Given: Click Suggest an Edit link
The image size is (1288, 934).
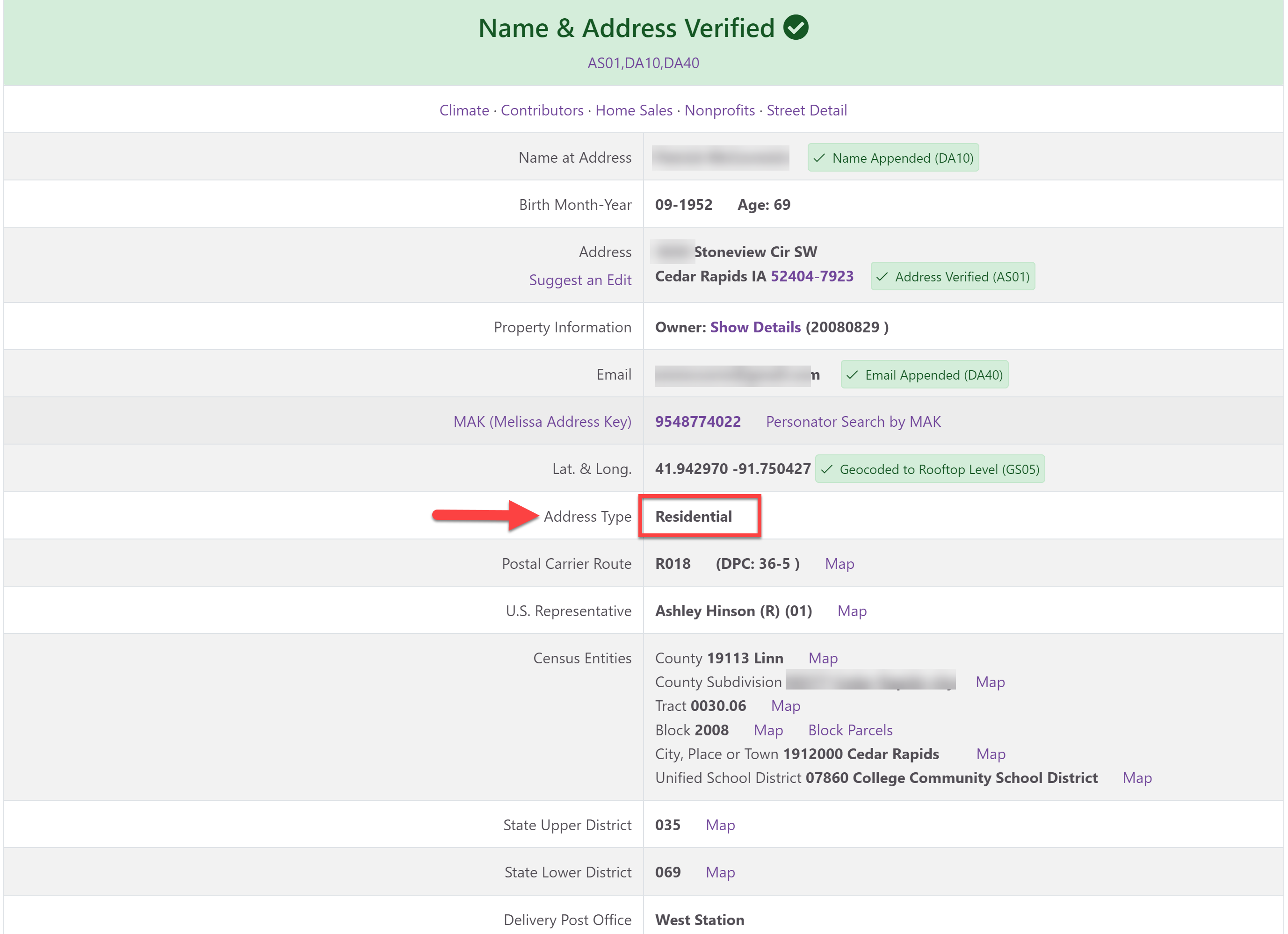Looking at the screenshot, I should coord(580,280).
